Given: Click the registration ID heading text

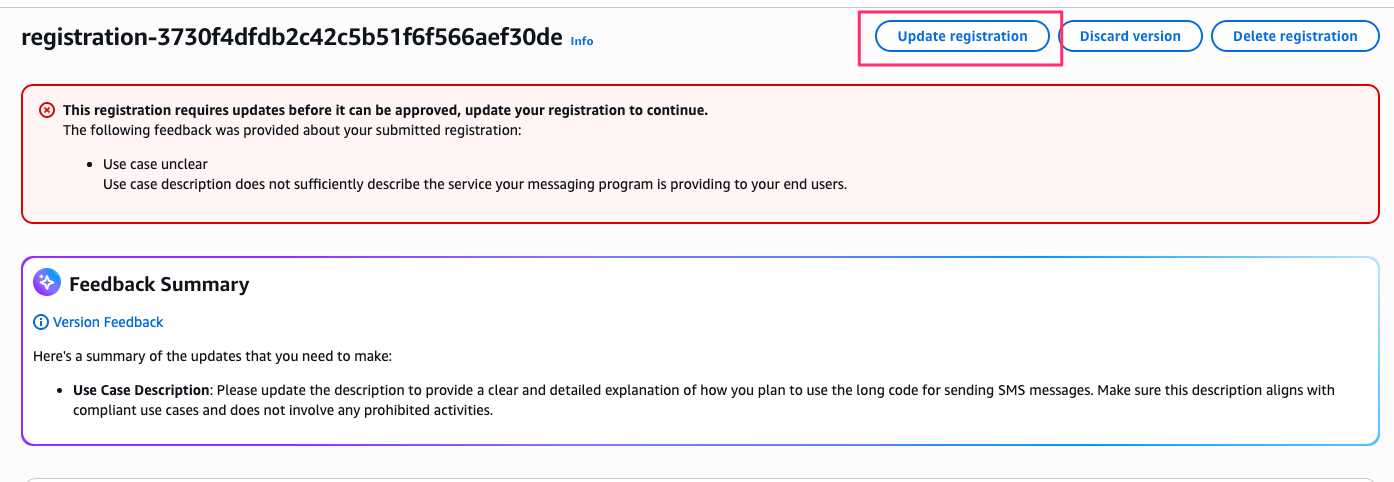Looking at the screenshot, I should (291, 38).
